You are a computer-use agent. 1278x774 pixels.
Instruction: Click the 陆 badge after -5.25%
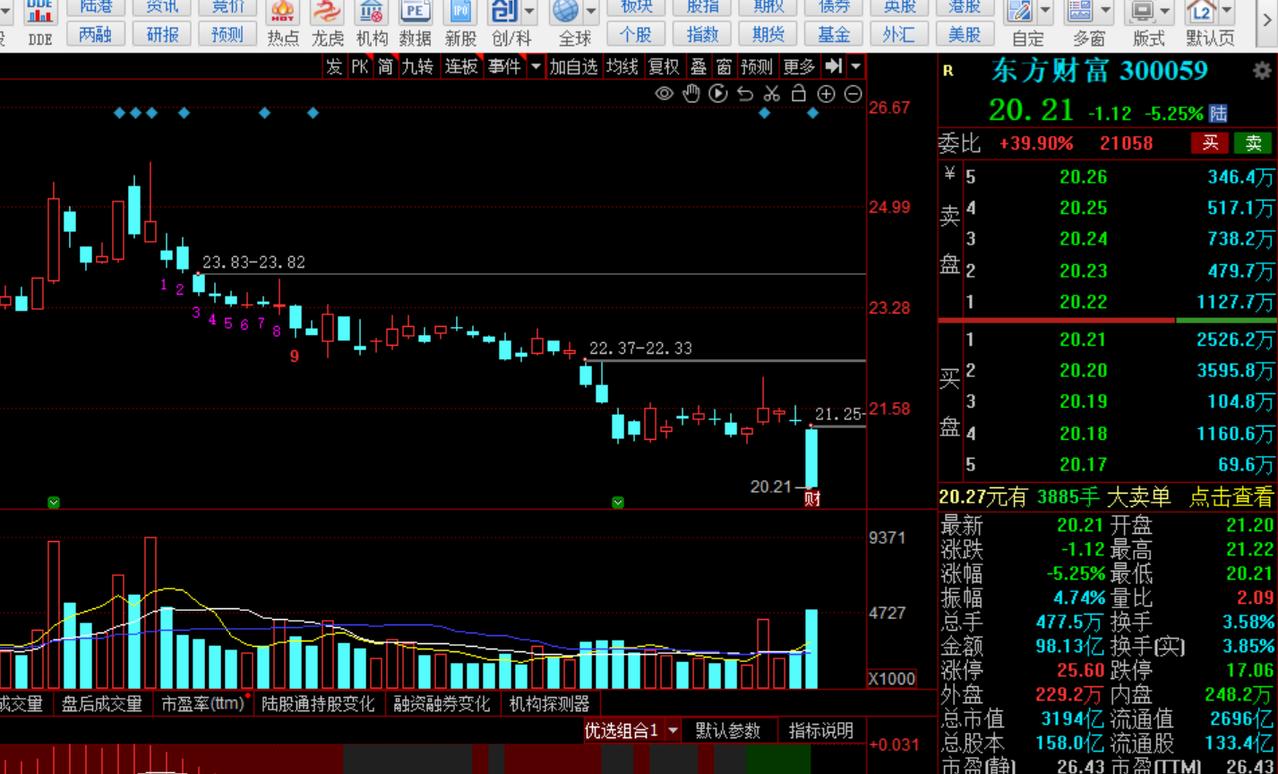coord(1218,113)
